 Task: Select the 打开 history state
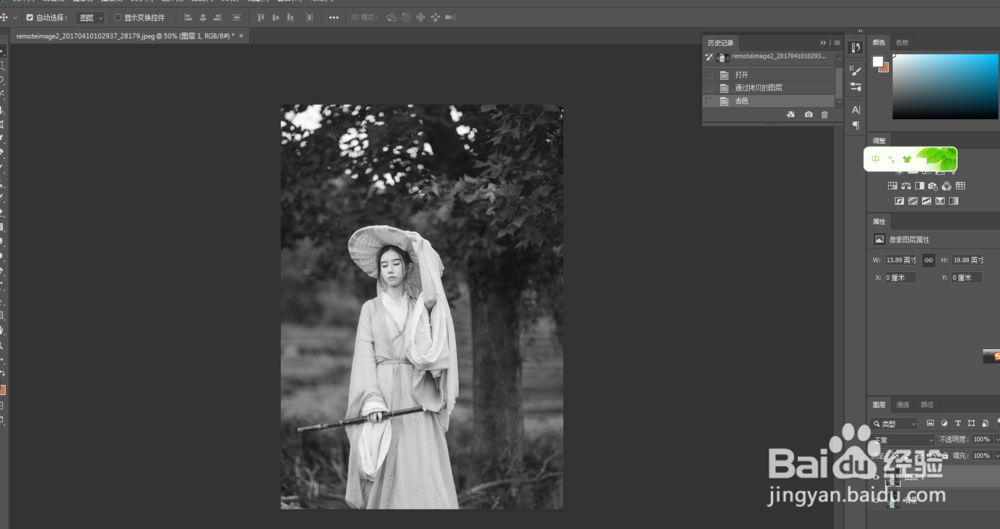tap(742, 75)
